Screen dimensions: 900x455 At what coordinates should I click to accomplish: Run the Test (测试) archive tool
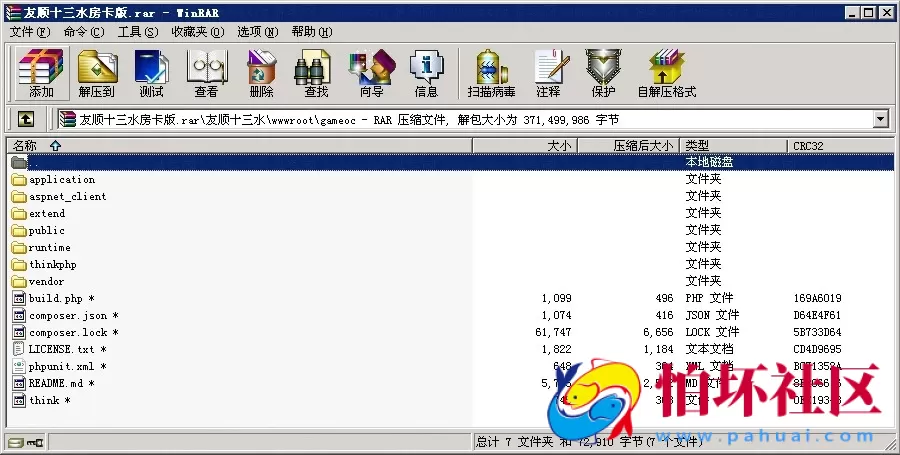[x=152, y=73]
